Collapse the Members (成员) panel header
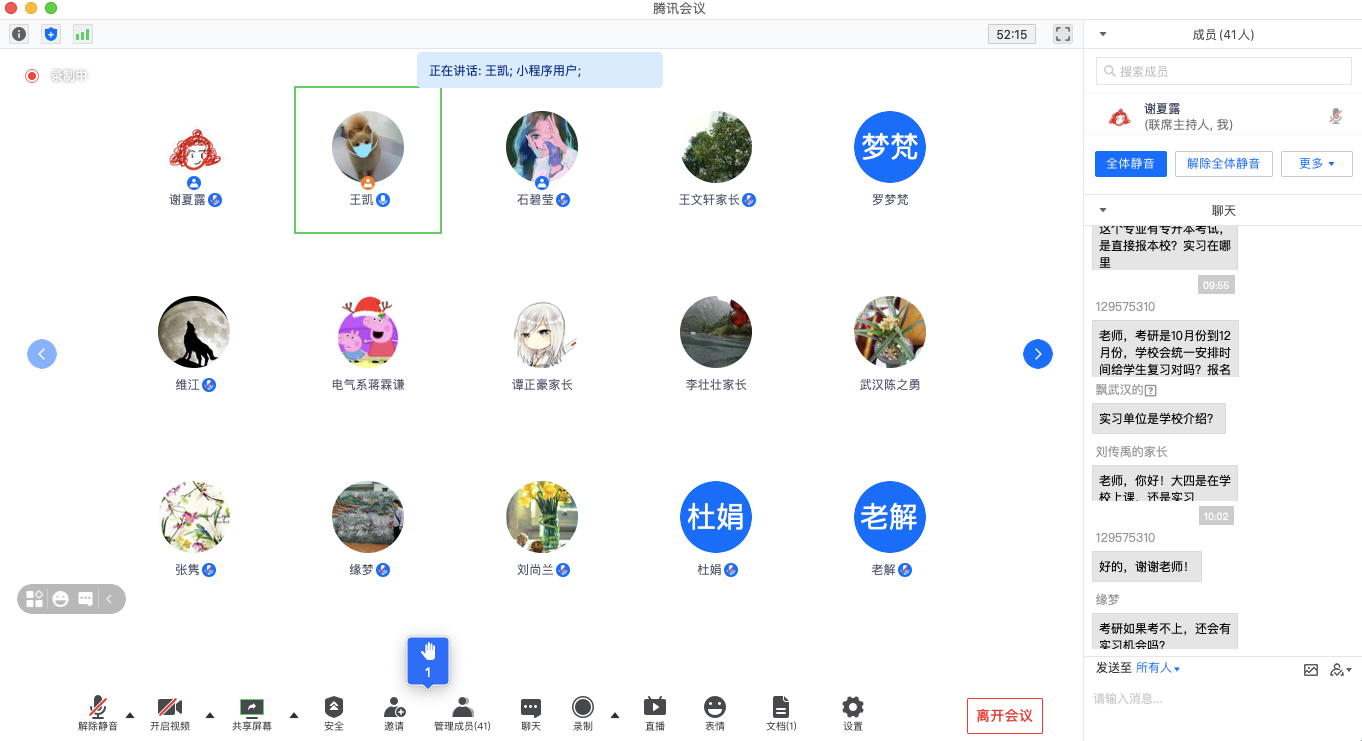Image resolution: width=1362 pixels, height=741 pixels. click(1103, 34)
